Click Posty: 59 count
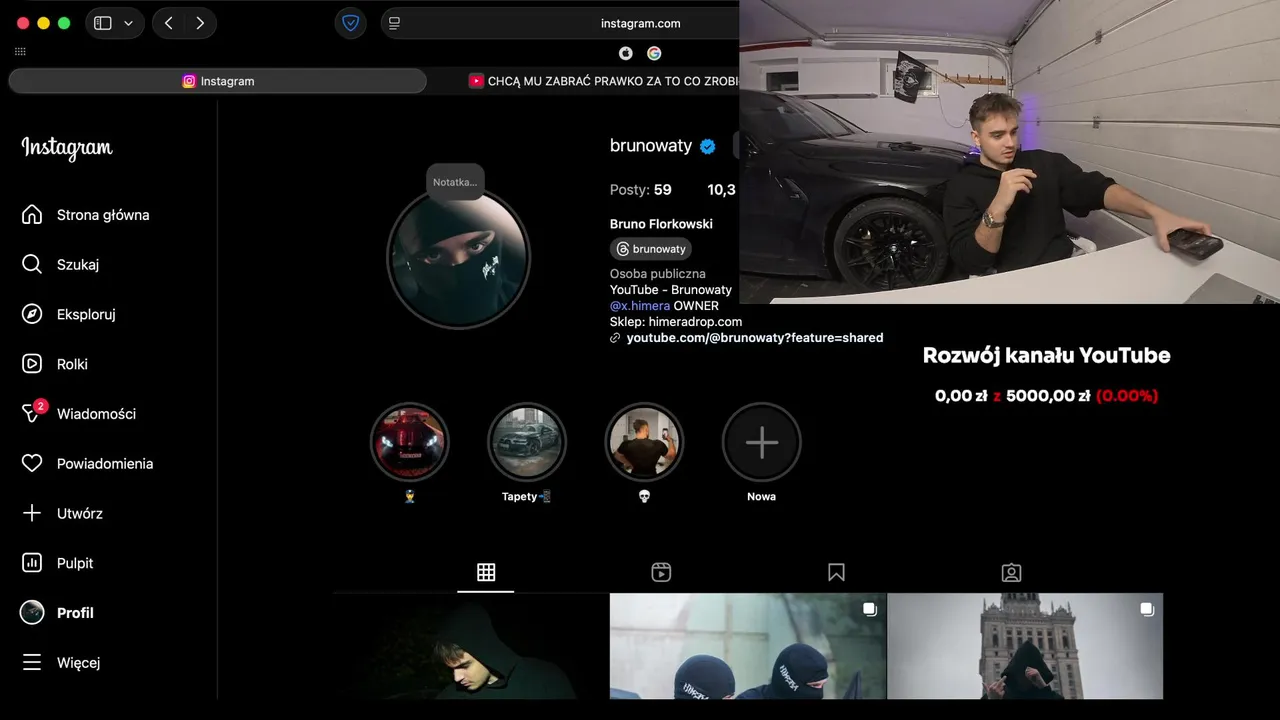Viewport: 1280px width, 720px height. pos(641,190)
